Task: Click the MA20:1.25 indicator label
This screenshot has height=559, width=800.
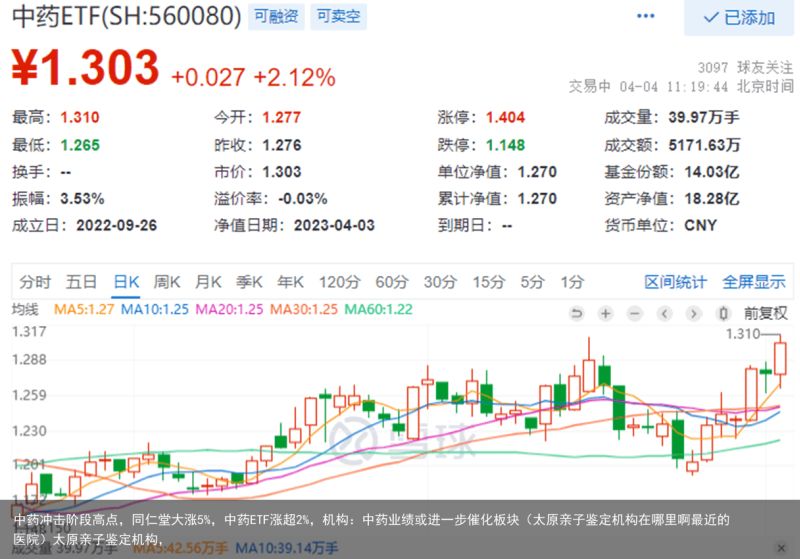Action: pos(229,309)
